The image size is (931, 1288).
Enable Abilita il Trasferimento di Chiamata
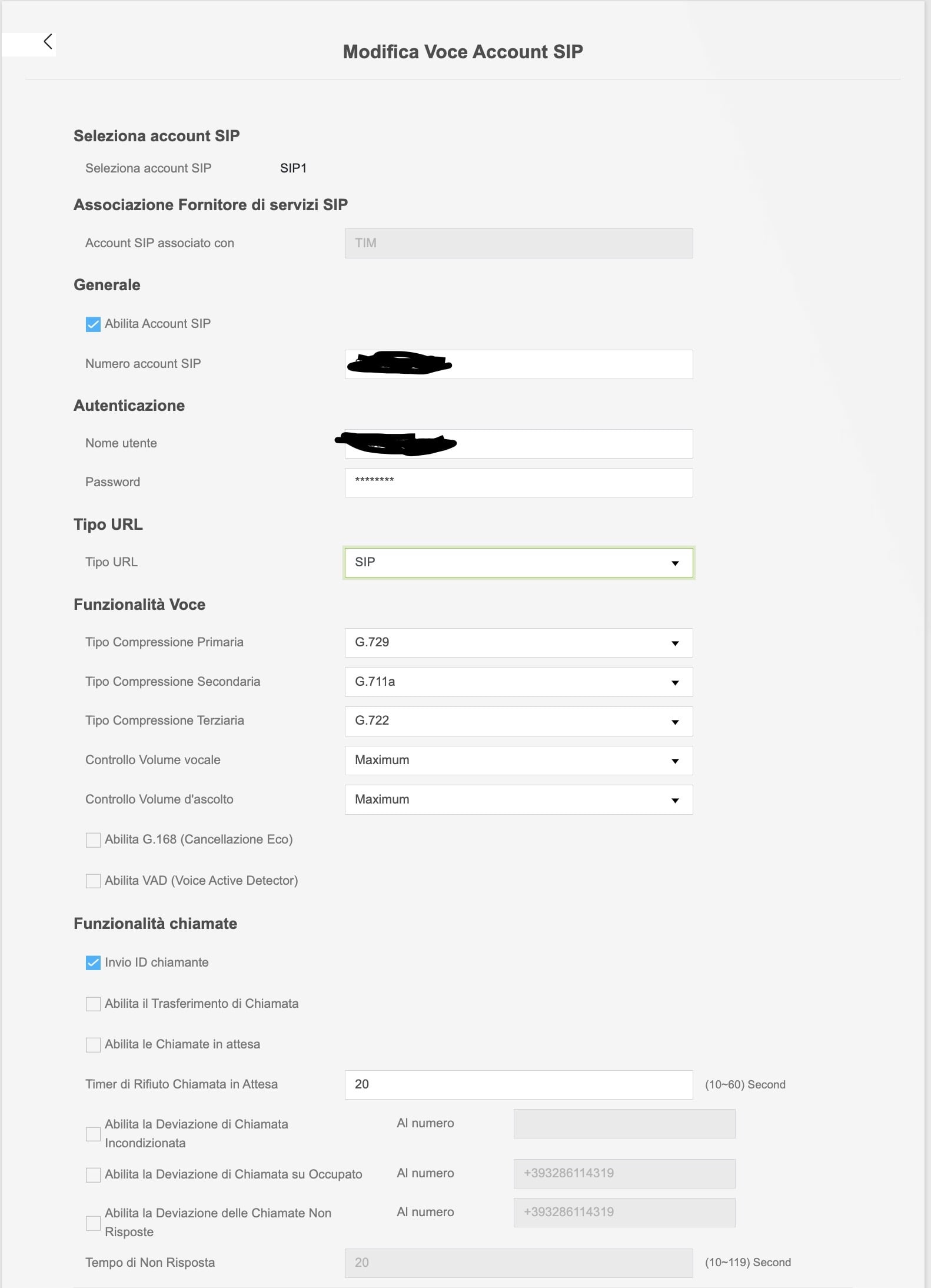tap(92, 1004)
